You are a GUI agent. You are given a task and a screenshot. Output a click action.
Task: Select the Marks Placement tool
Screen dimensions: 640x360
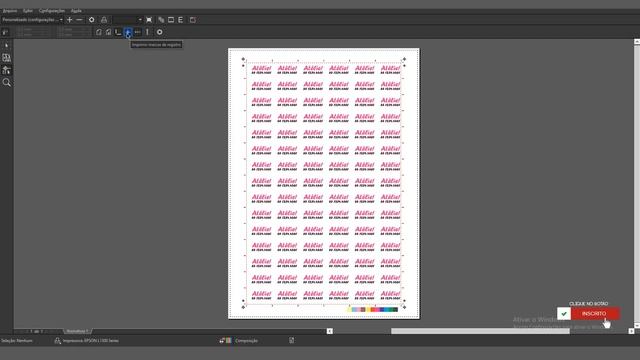7,70
